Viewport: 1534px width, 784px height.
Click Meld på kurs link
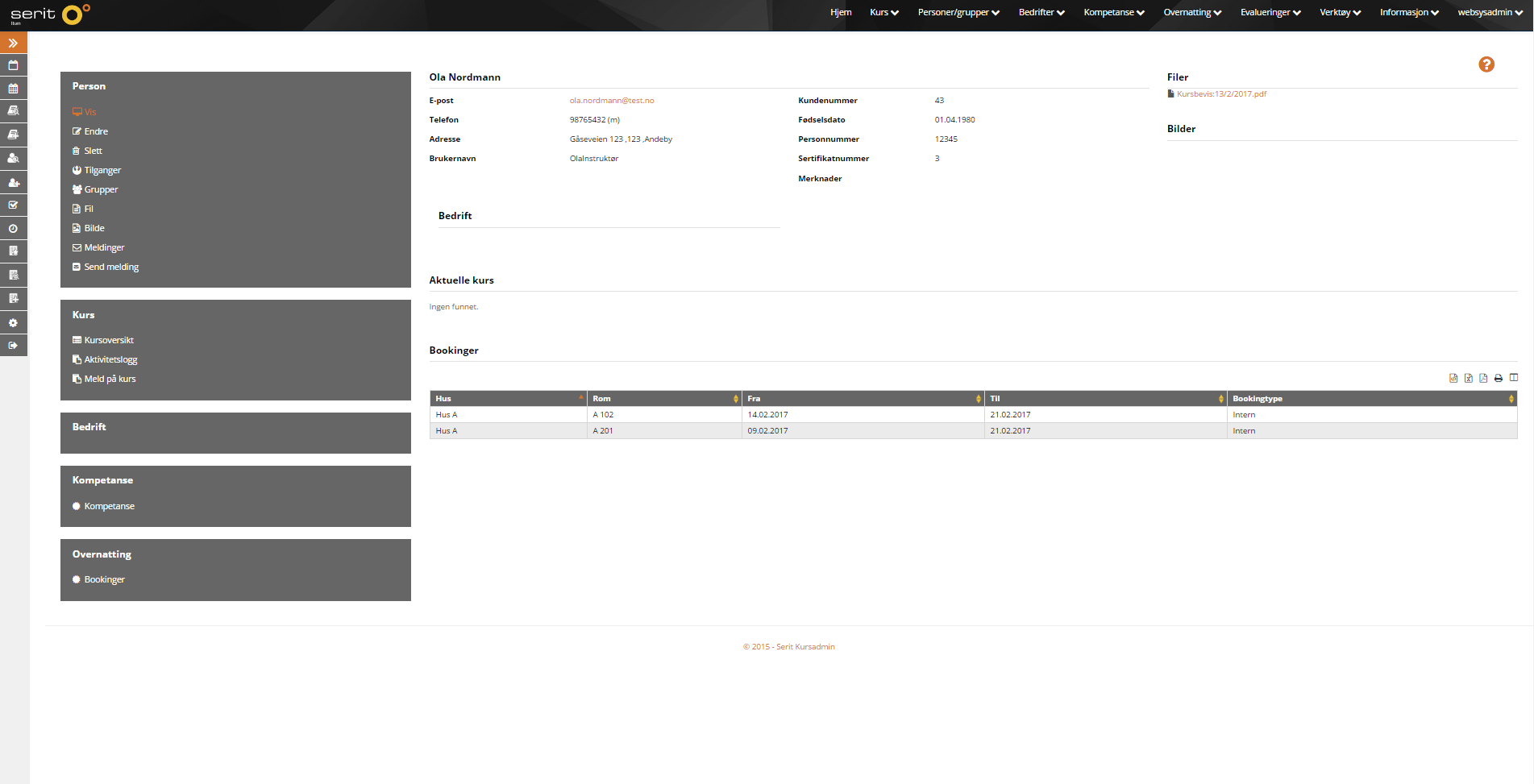tap(104, 379)
